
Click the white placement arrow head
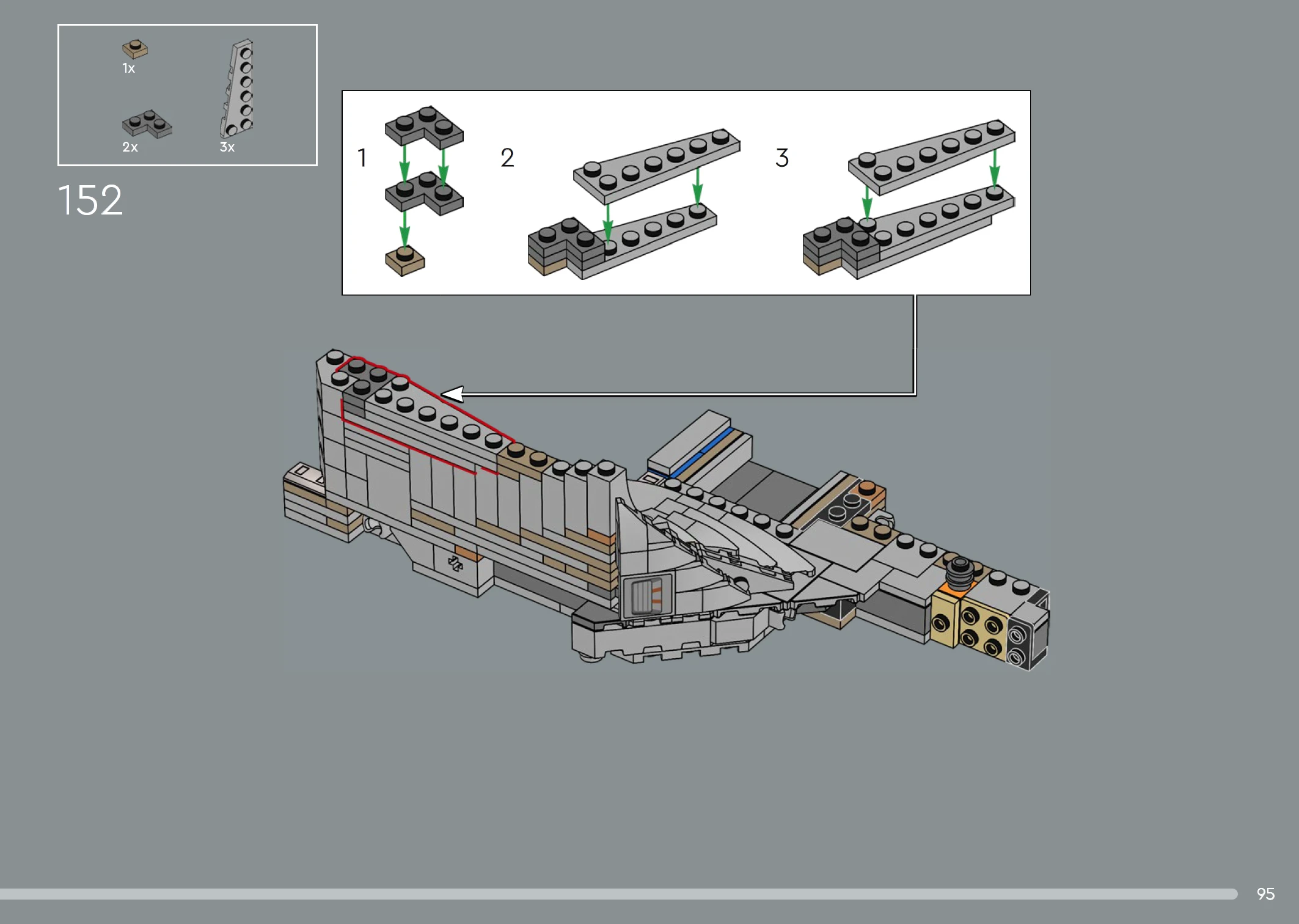coord(453,394)
